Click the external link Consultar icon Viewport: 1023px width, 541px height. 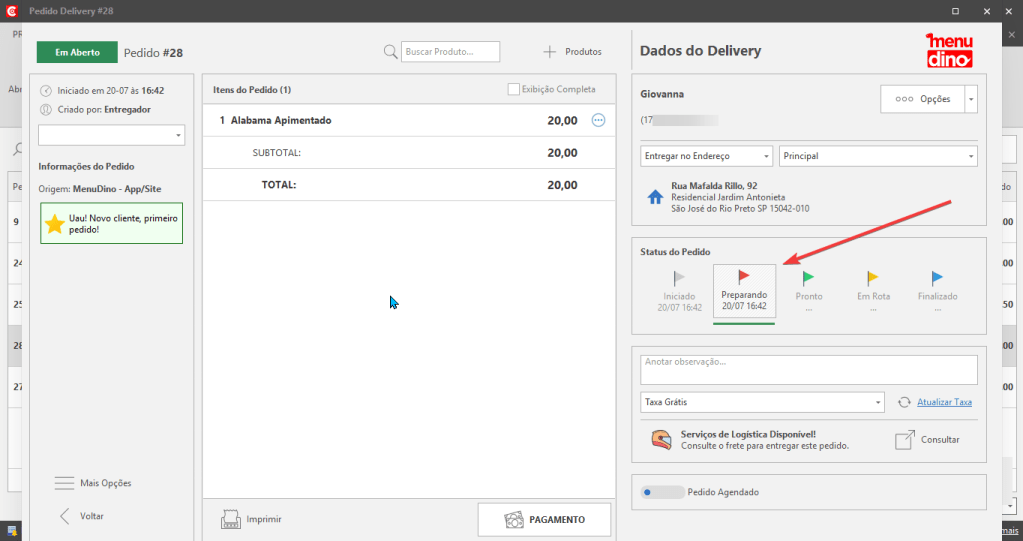point(905,439)
